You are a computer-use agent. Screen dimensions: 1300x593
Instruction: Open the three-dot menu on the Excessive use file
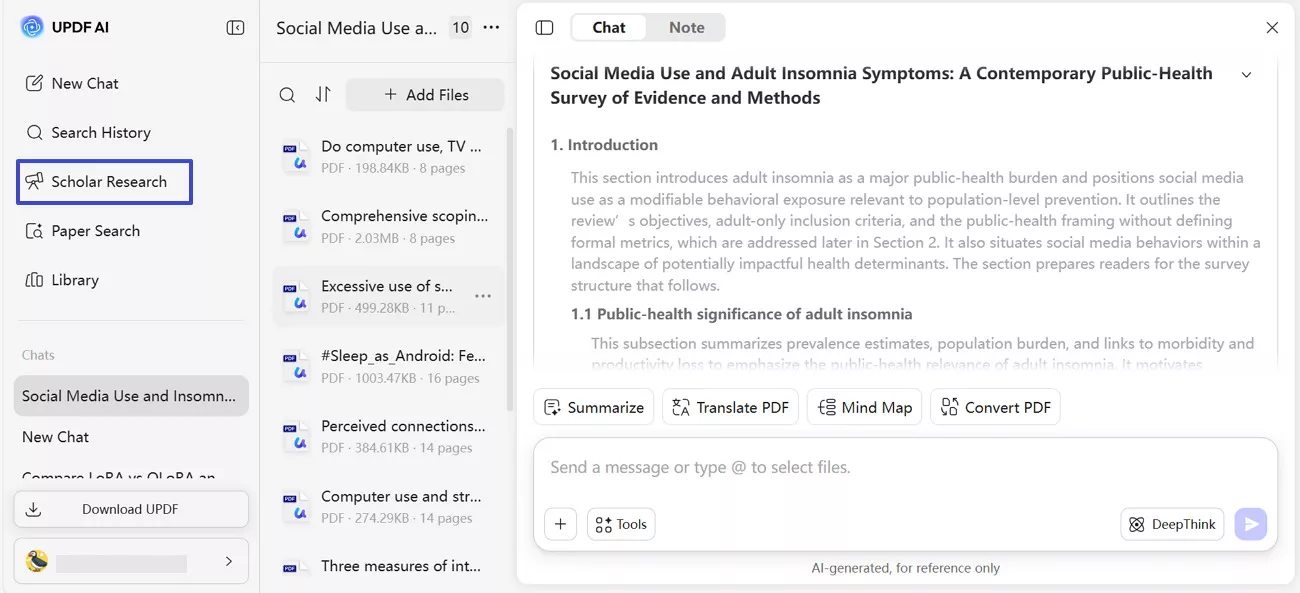(483, 296)
